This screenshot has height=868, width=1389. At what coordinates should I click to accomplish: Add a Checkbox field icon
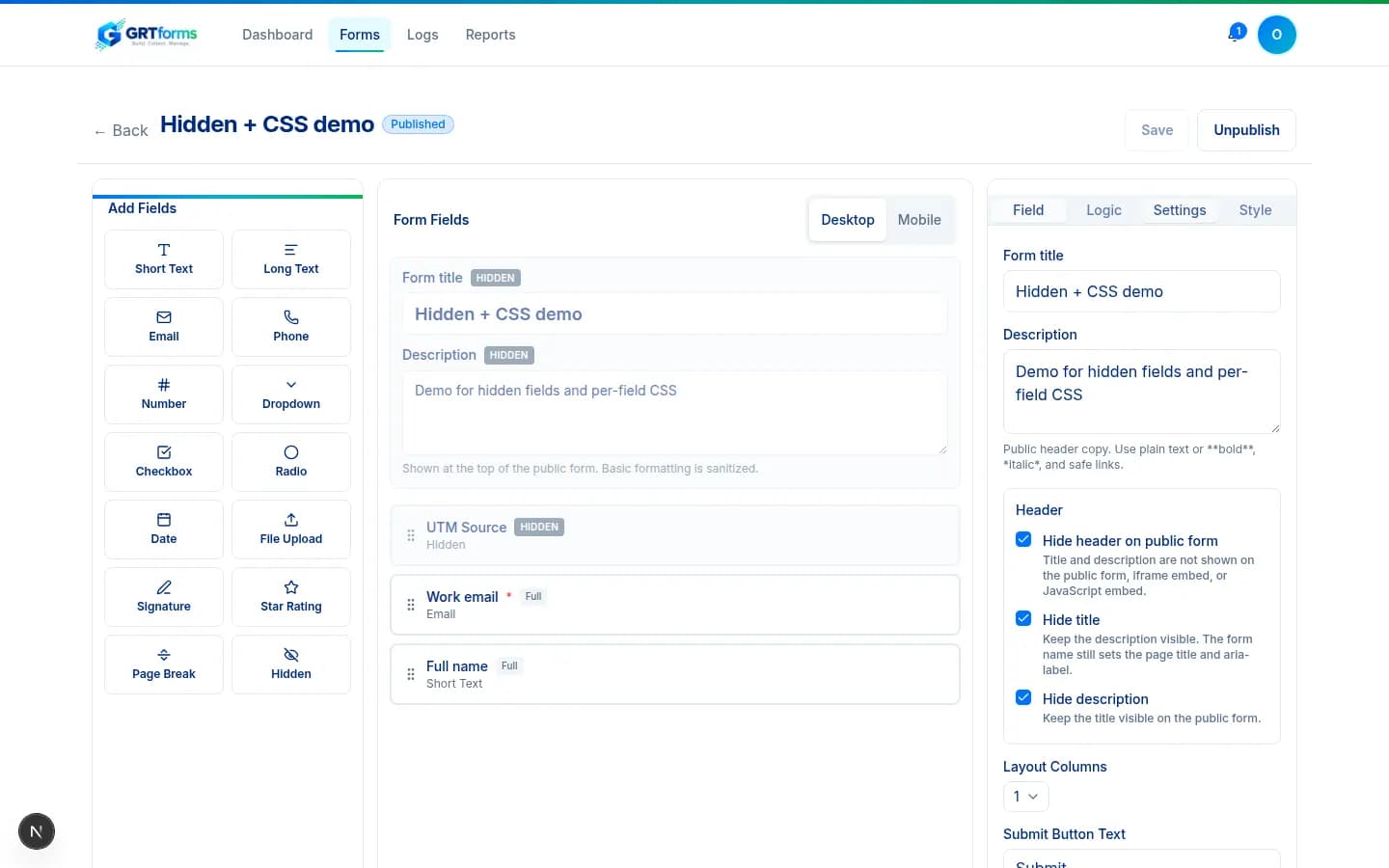(x=164, y=452)
